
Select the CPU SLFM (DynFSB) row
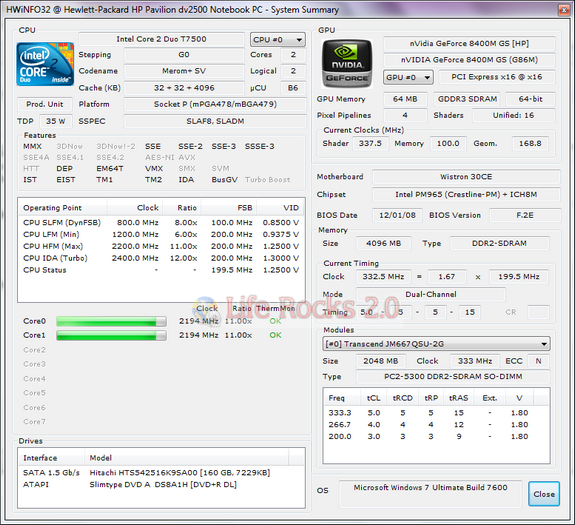[161, 223]
